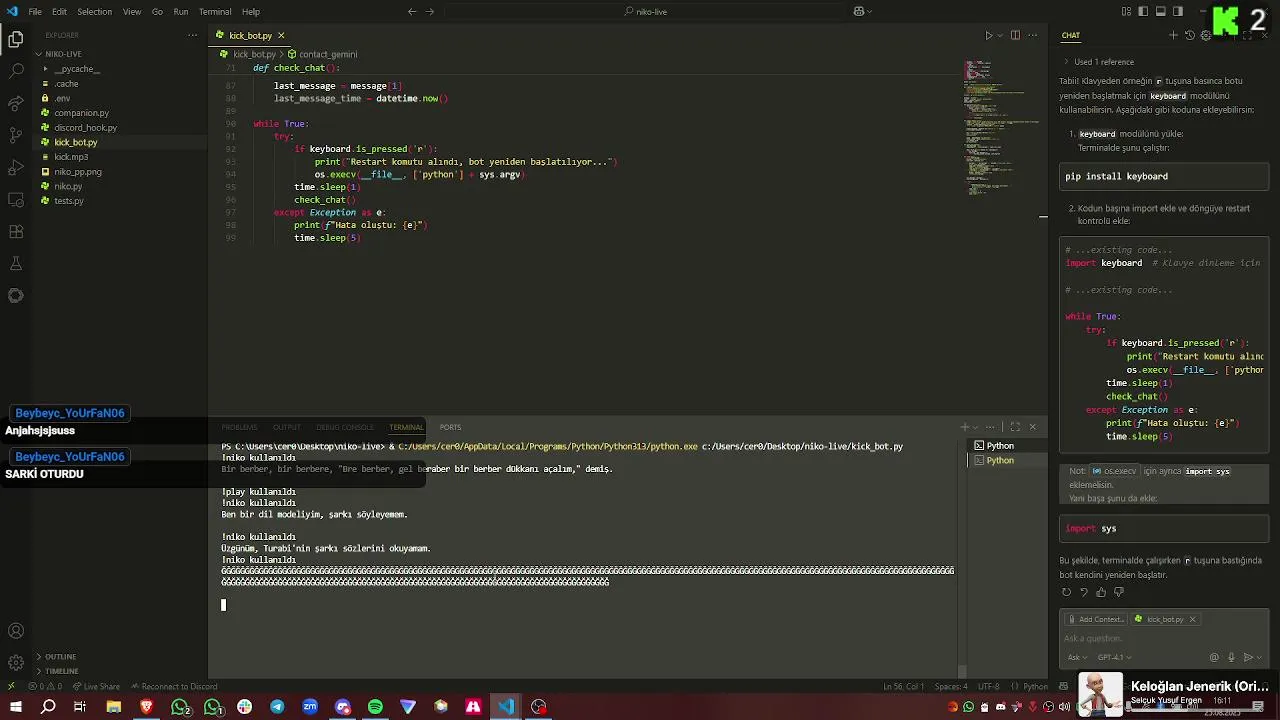
Task: Toggle primary side bar layout button
Action: tap(1144, 12)
